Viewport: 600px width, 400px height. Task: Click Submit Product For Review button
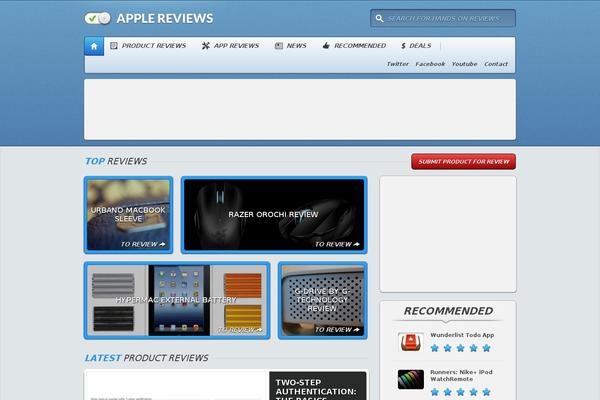coord(463,162)
